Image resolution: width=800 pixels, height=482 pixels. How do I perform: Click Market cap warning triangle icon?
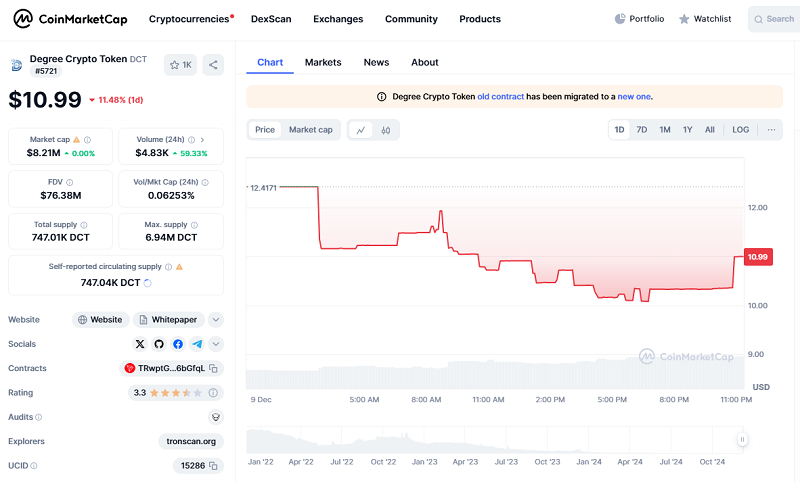(77, 139)
